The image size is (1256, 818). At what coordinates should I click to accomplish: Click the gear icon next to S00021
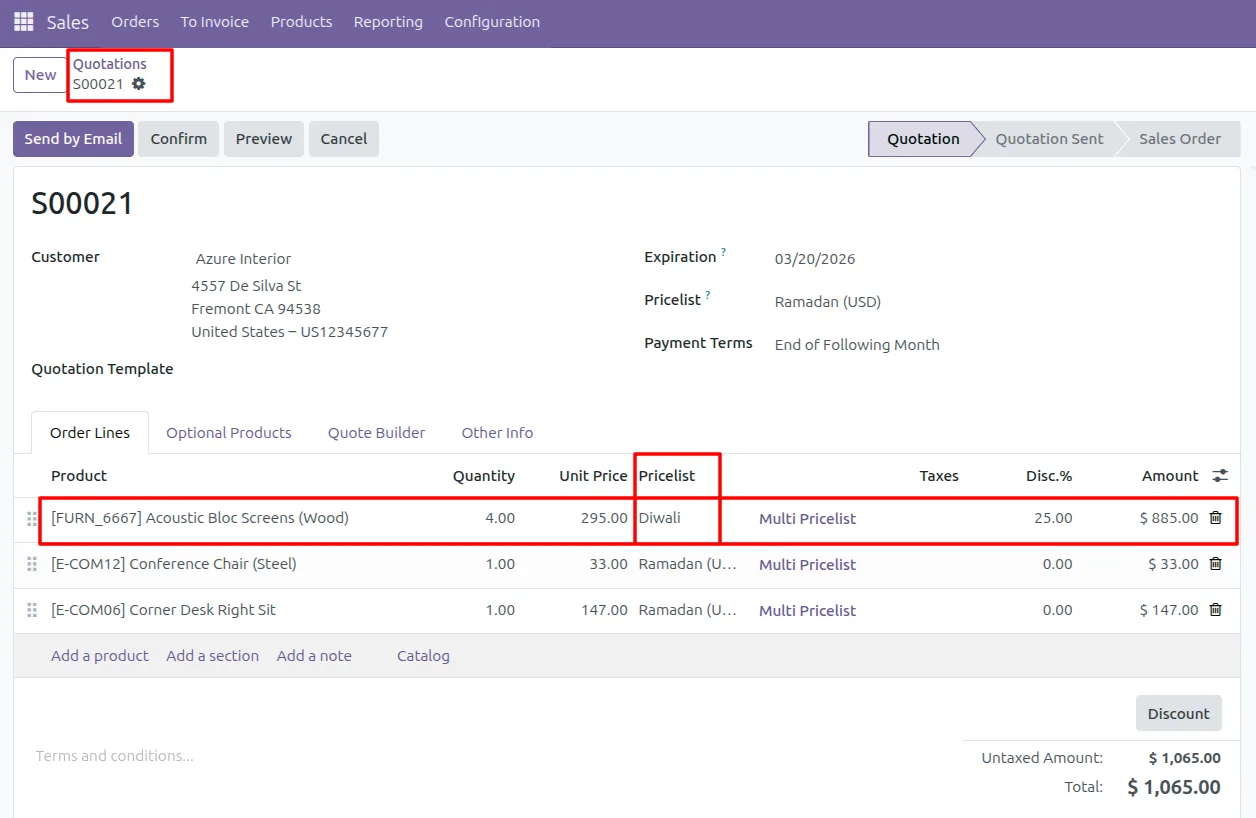pos(139,84)
